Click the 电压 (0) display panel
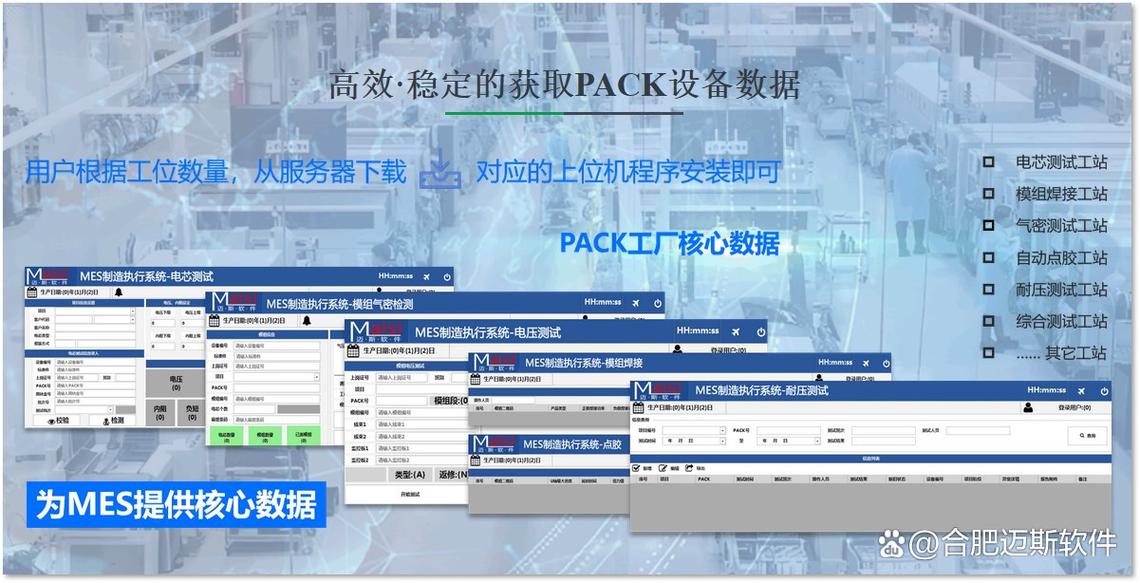This screenshot has height=583, width=1140. [175, 383]
